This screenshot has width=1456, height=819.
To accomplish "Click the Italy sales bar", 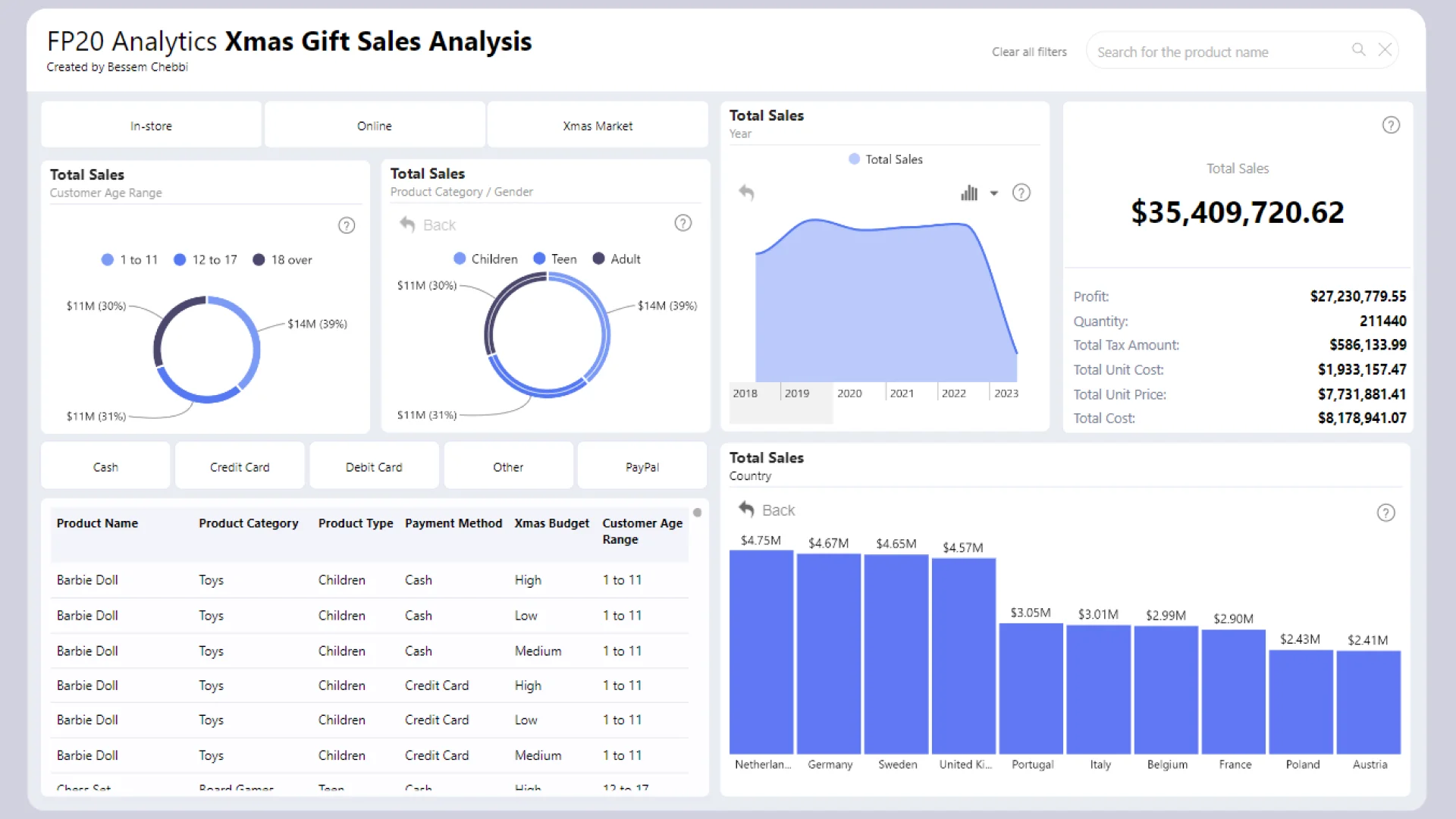I will pos(1099,689).
